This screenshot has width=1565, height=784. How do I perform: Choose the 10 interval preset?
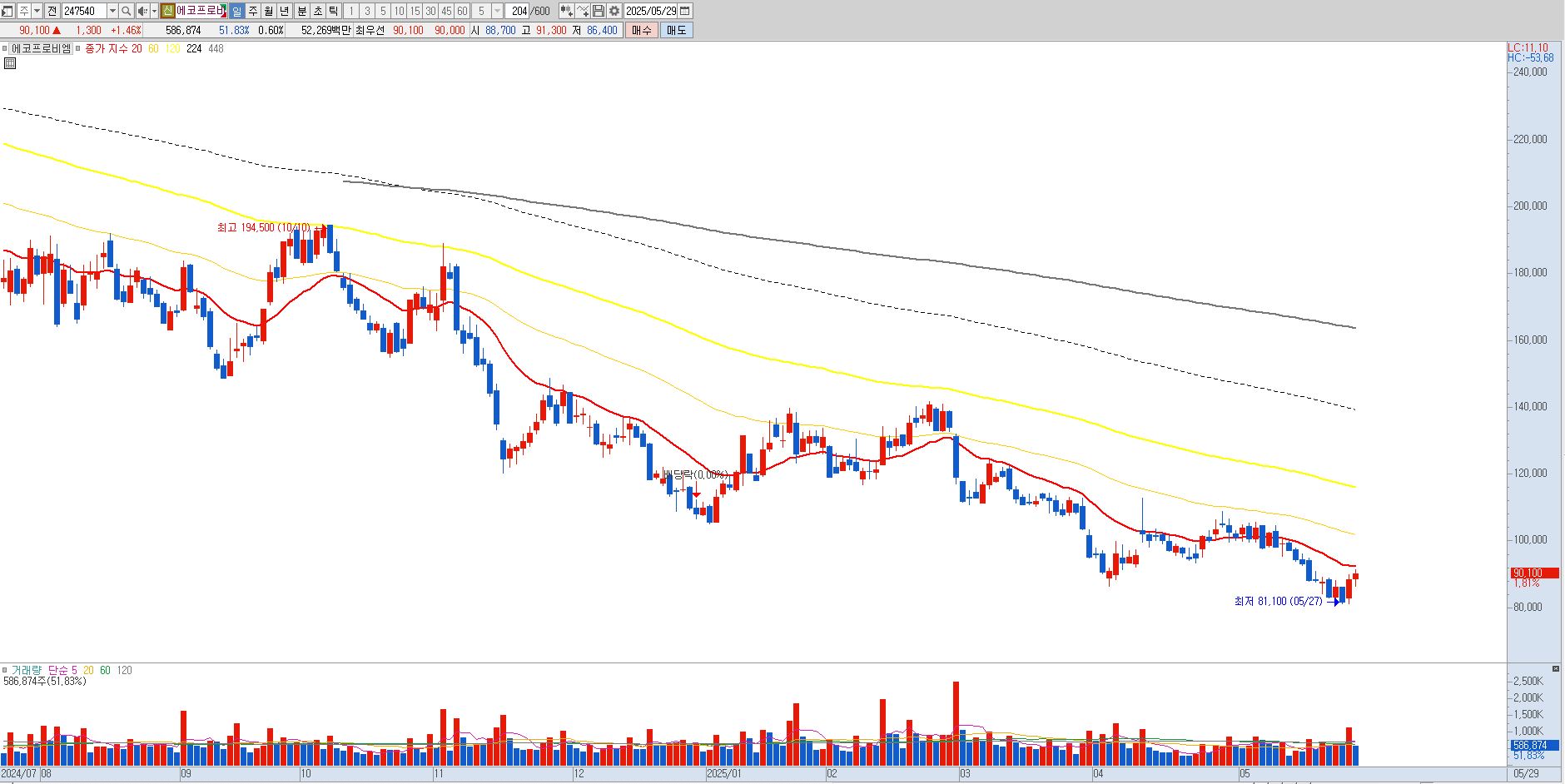(399, 11)
